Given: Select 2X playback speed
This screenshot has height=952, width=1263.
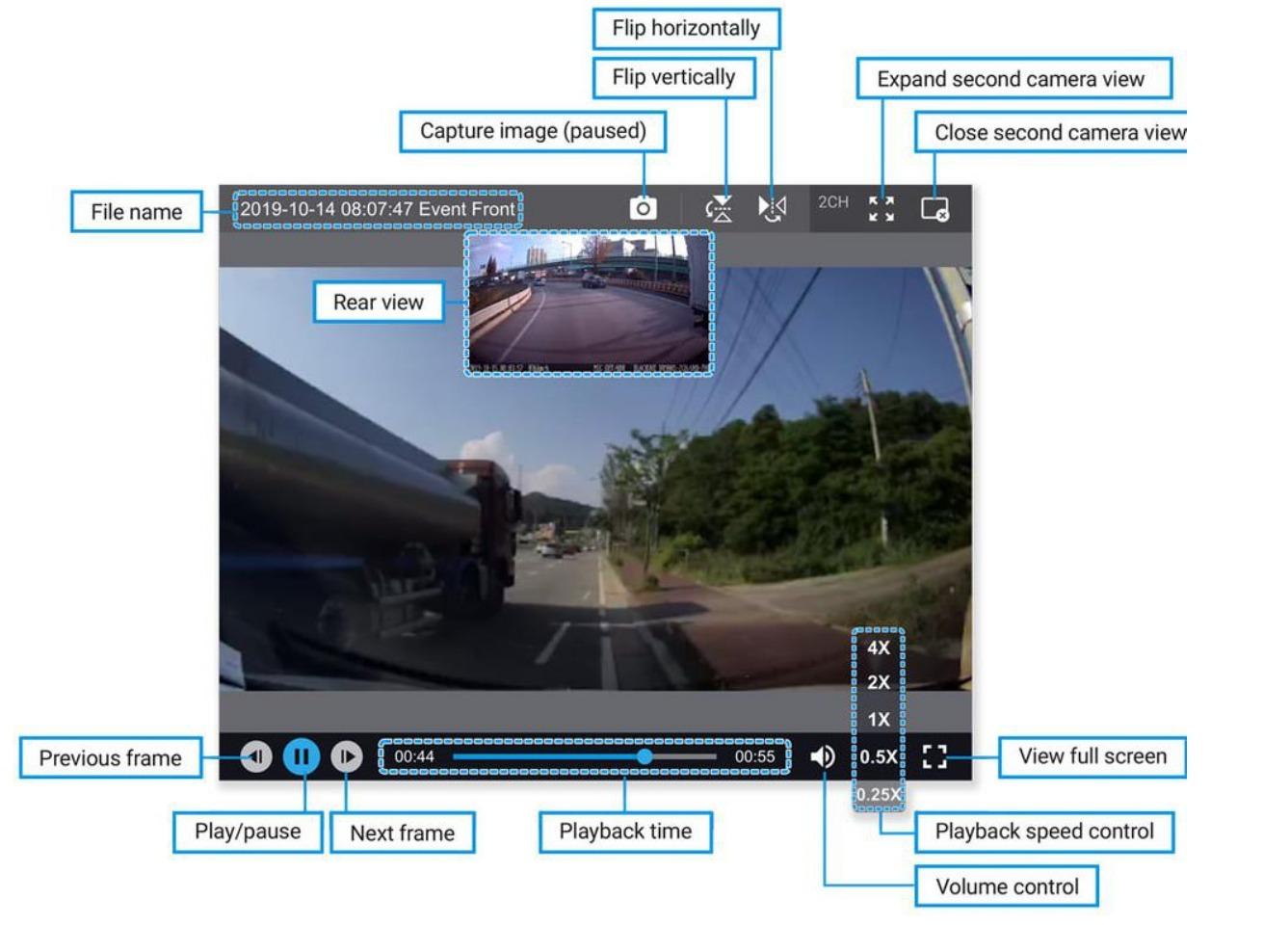Looking at the screenshot, I should [879, 682].
